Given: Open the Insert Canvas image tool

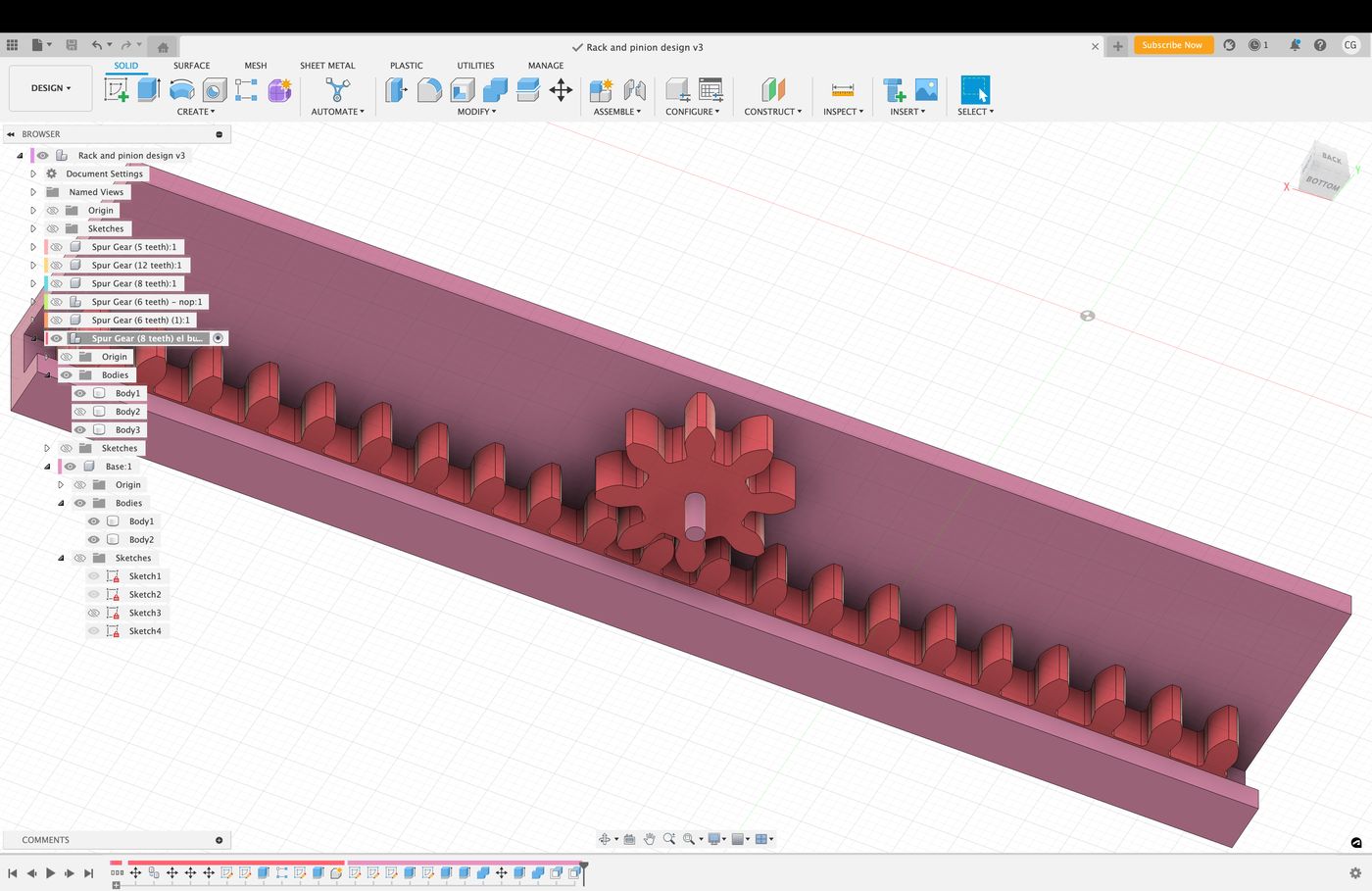Looking at the screenshot, I should [x=926, y=90].
